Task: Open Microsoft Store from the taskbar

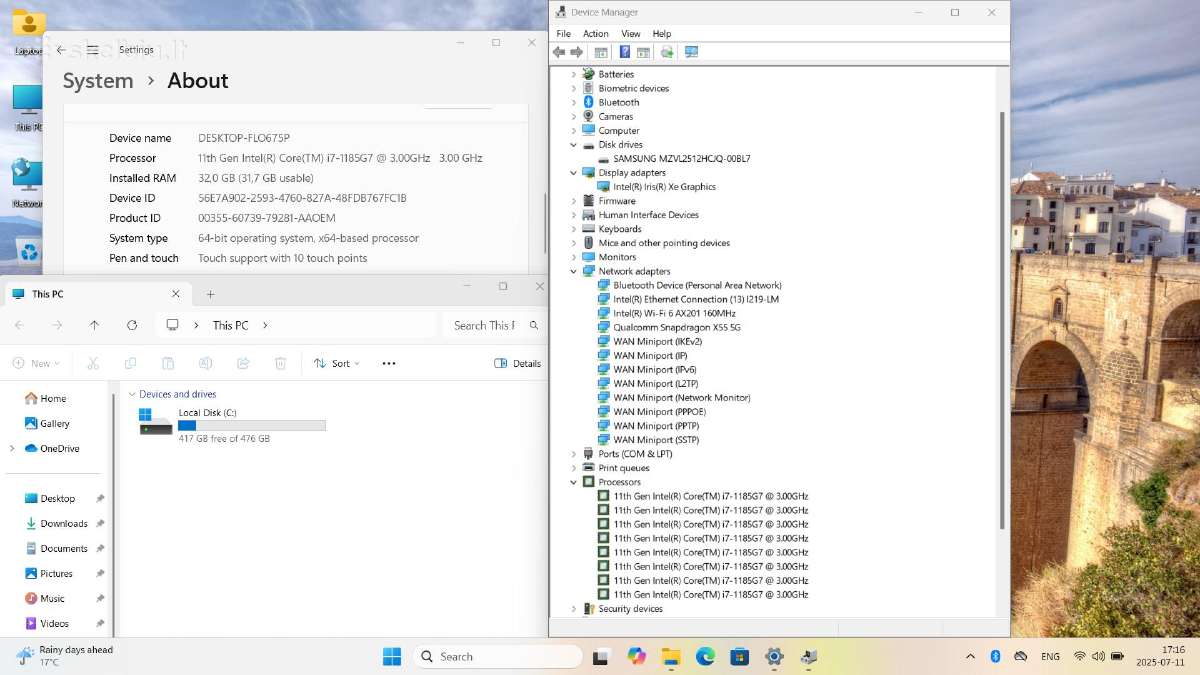Action: [x=740, y=656]
